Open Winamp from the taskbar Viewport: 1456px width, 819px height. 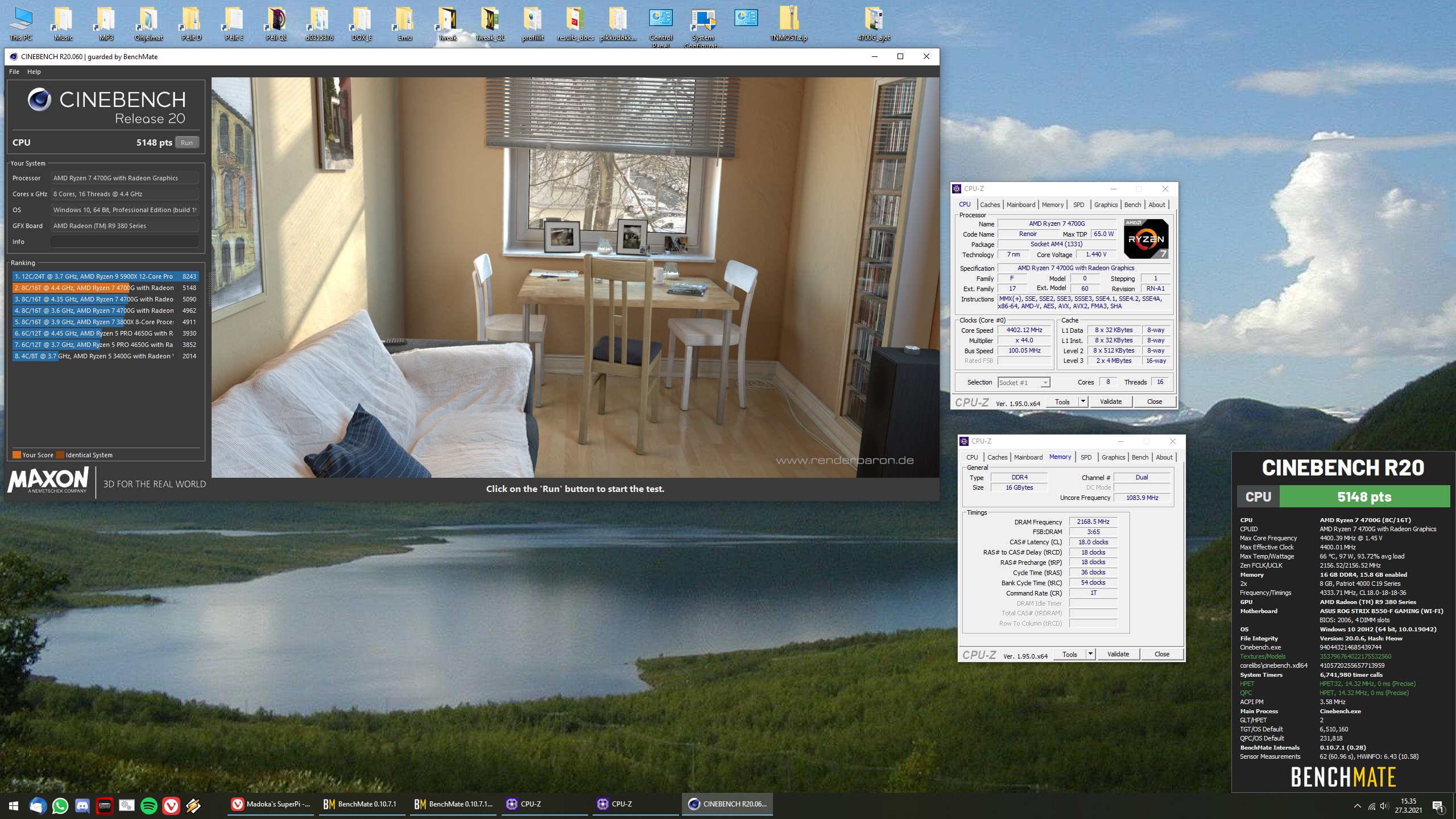click(x=193, y=805)
